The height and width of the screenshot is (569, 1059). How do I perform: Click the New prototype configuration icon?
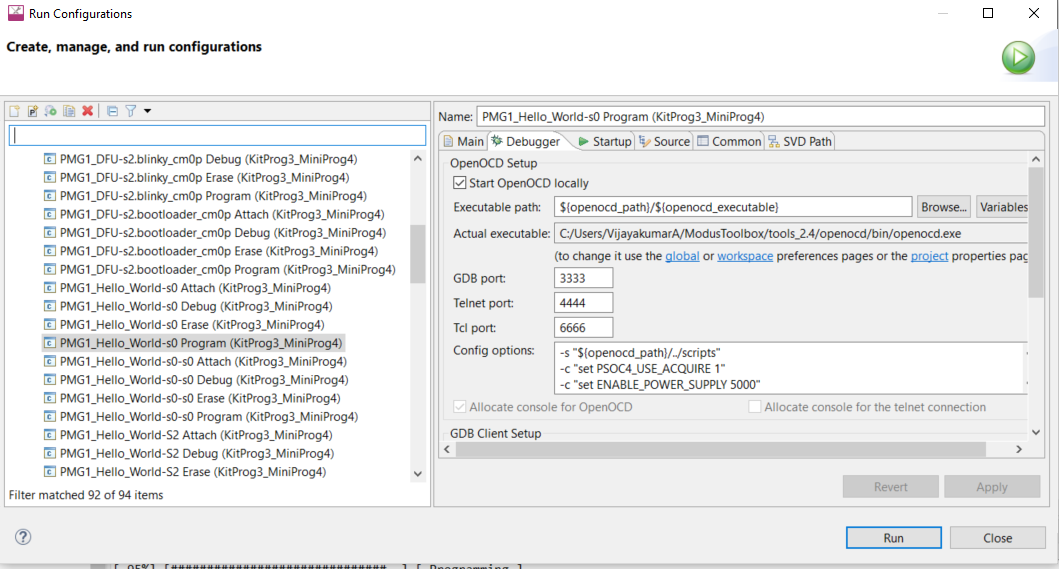[33, 111]
